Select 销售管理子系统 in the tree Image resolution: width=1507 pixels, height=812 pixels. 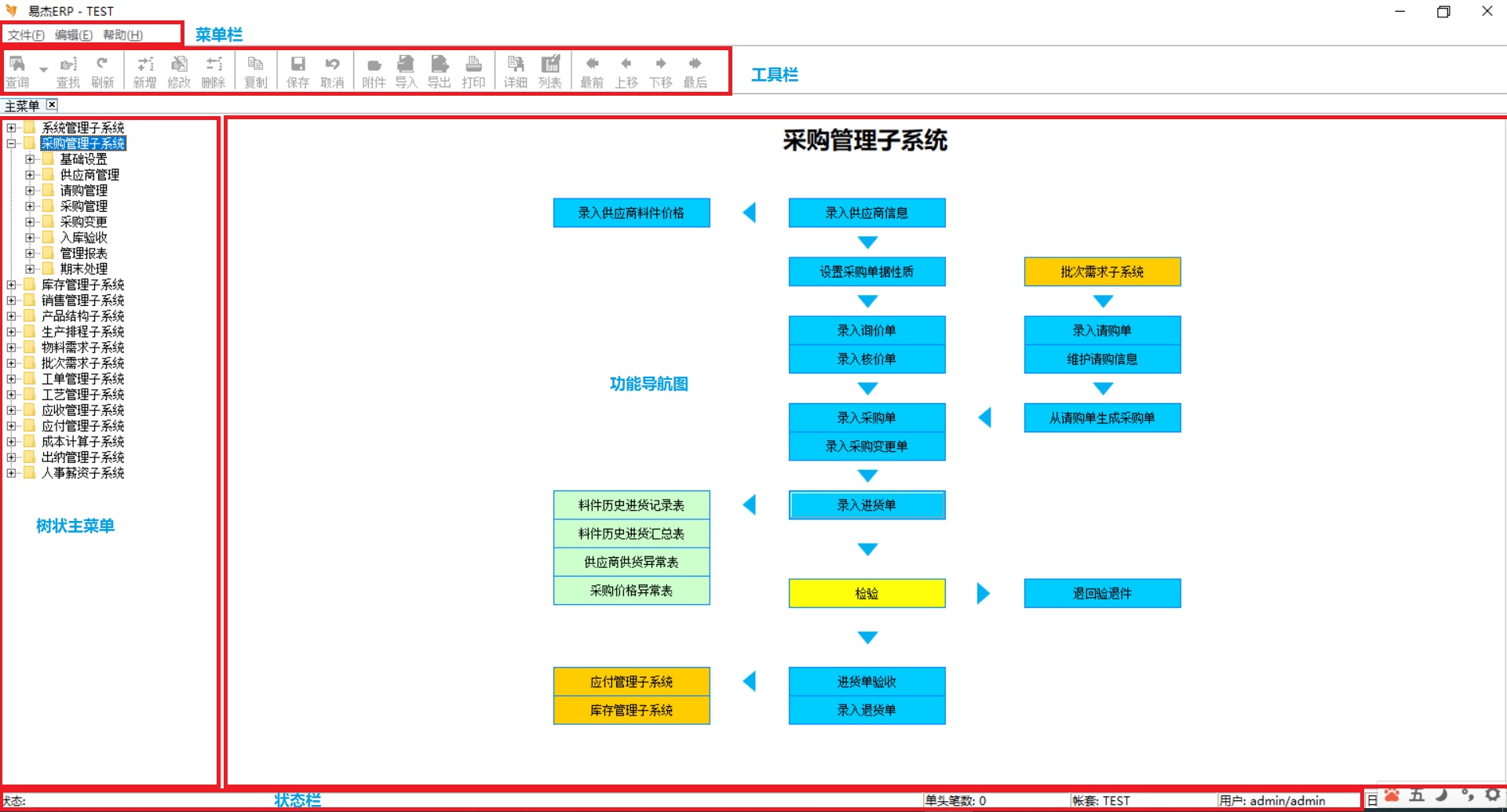[82, 300]
